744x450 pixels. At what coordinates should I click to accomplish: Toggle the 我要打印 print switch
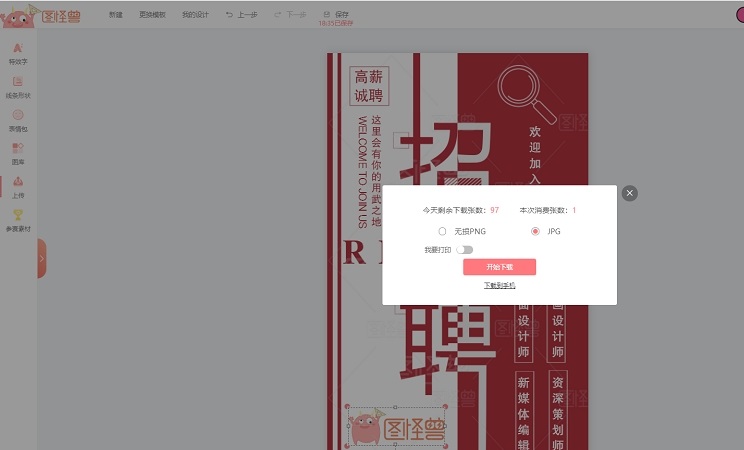point(464,250)
